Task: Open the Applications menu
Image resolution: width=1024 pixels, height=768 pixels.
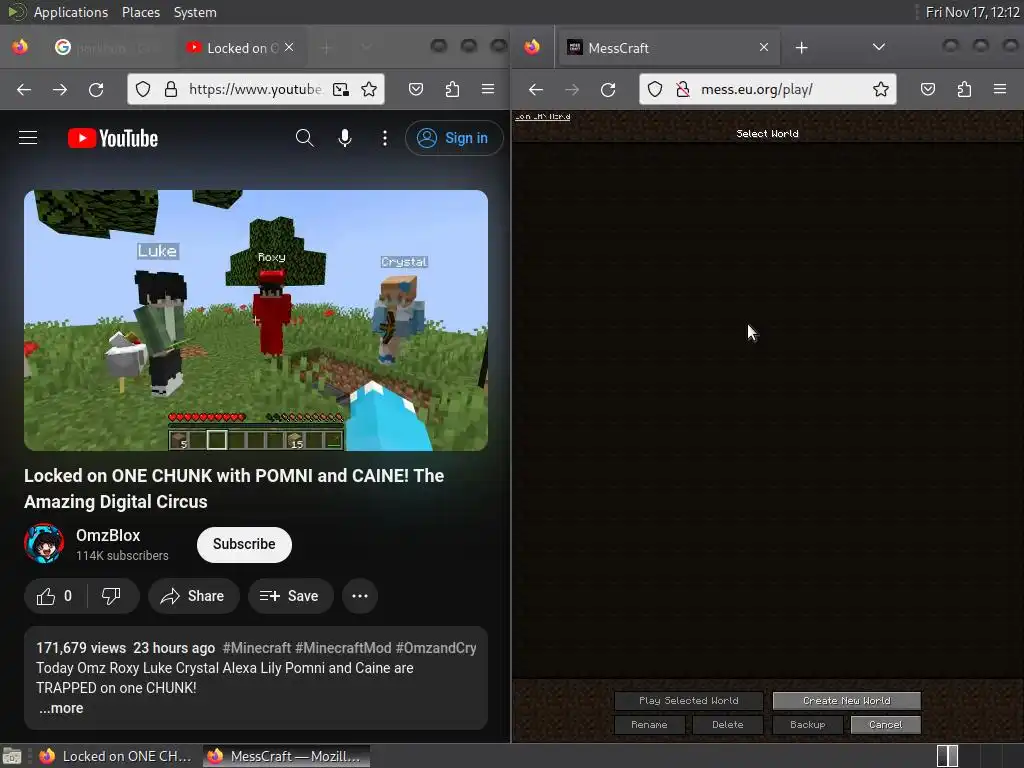Action: click(71, 12)
